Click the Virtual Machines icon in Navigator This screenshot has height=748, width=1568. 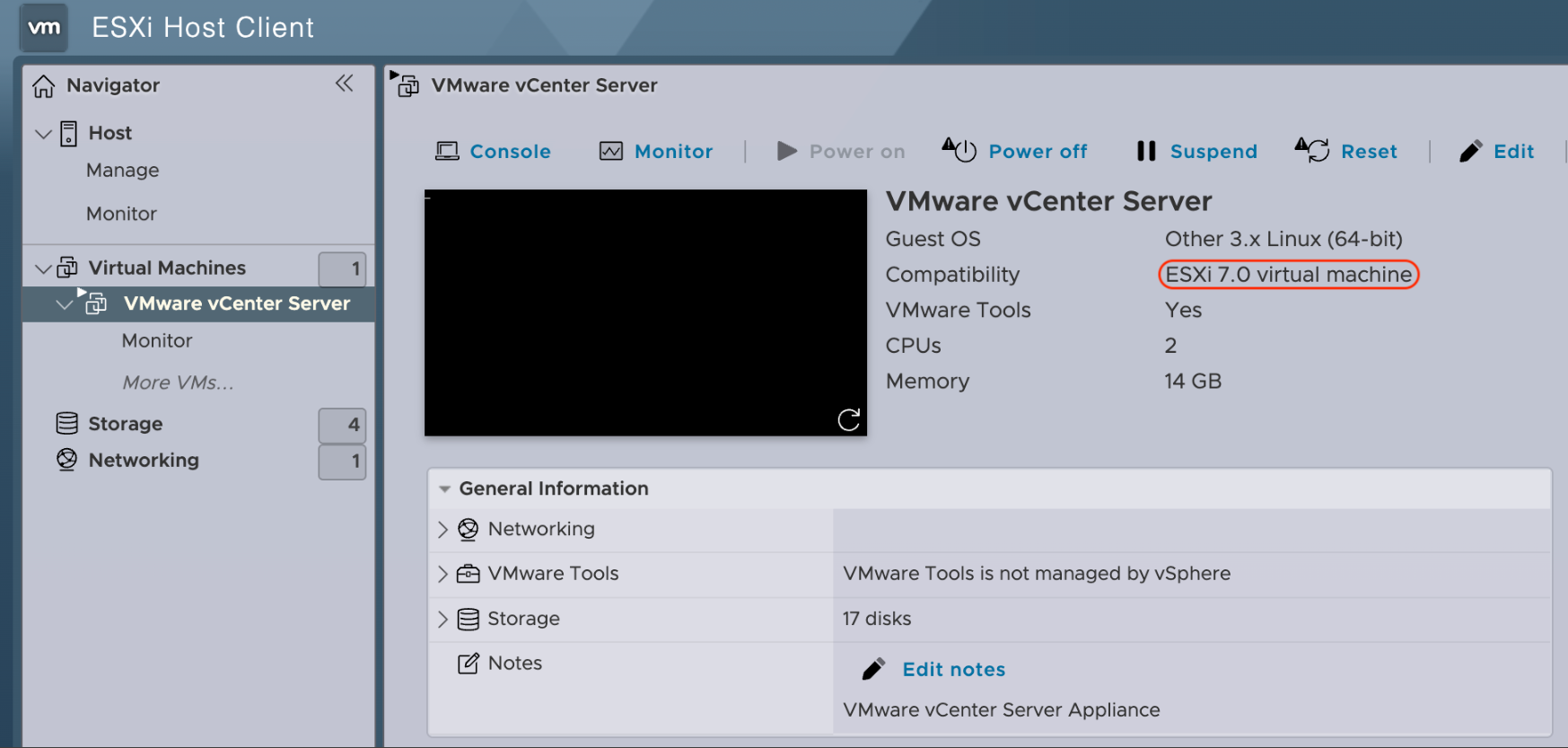pos(67,268)
